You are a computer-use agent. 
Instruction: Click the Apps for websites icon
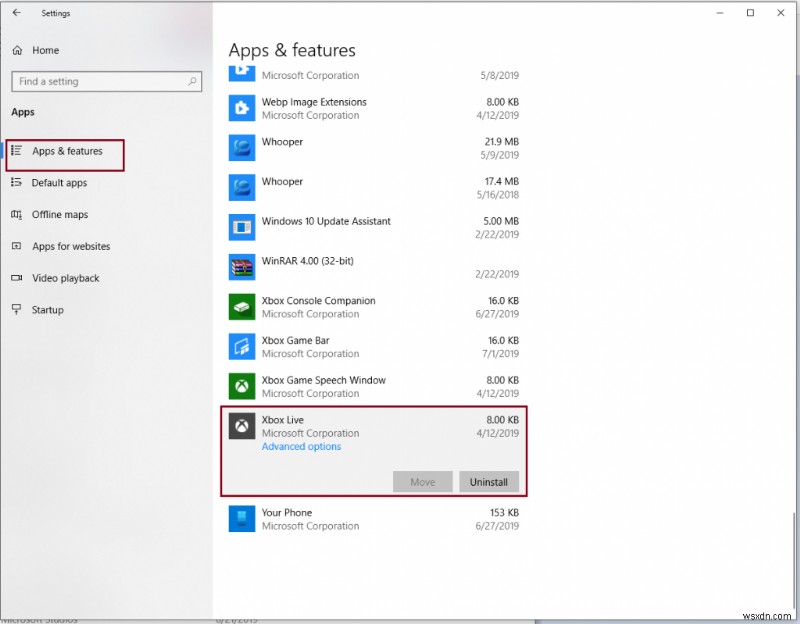click(x=16, y=246)
